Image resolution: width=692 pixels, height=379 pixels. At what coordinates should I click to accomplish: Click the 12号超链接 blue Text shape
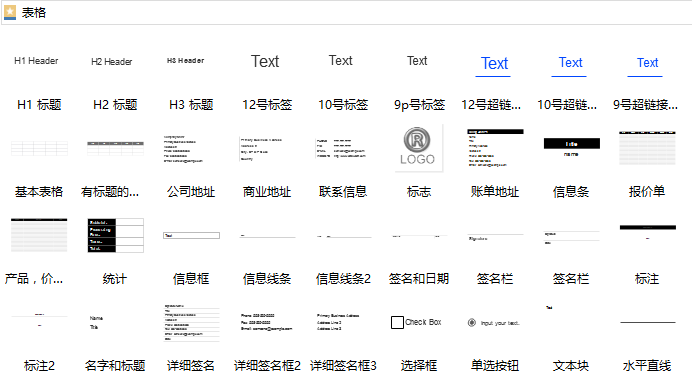click(494, 65)
